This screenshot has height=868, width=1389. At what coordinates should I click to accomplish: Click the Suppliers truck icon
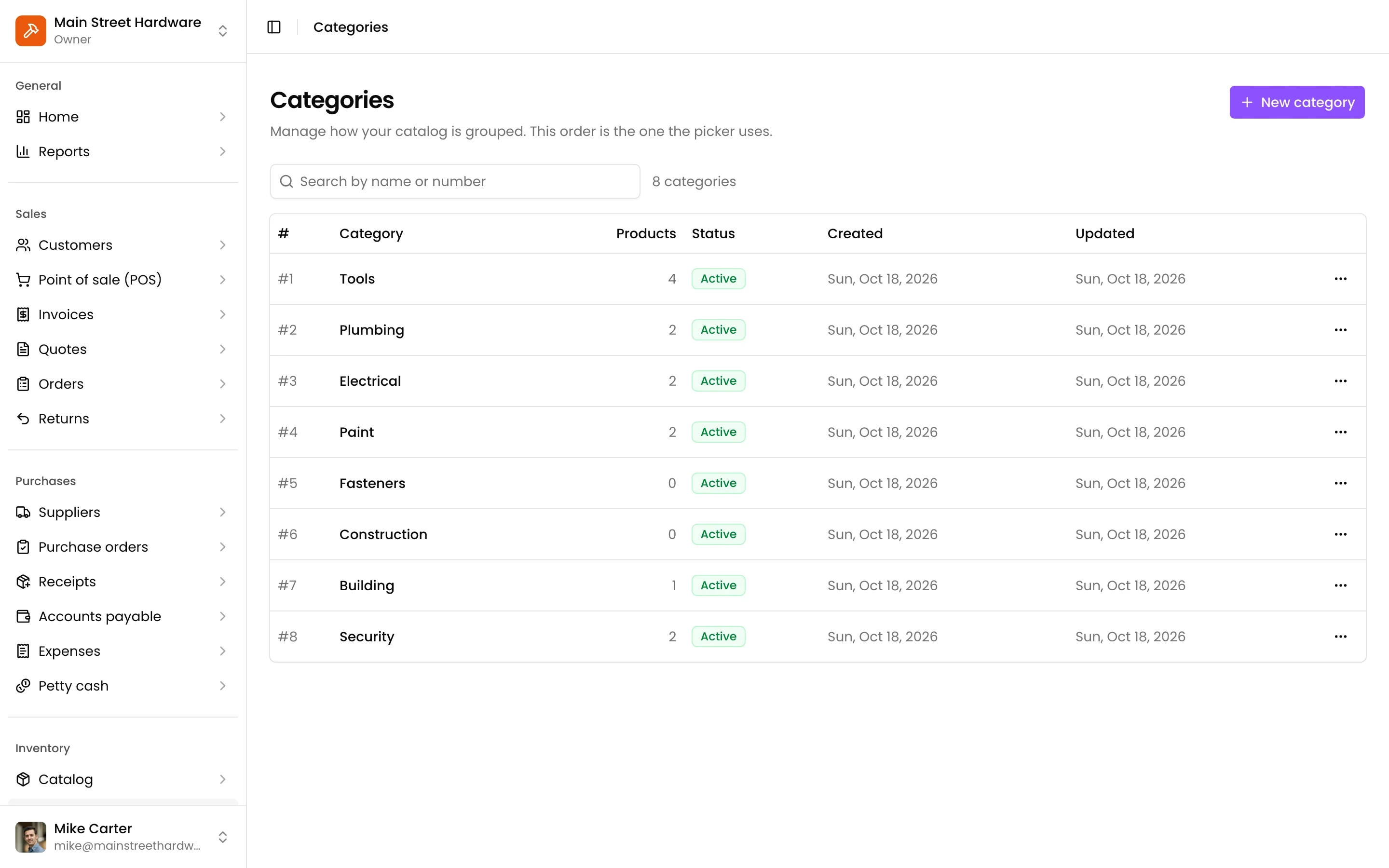pos(23,513)
